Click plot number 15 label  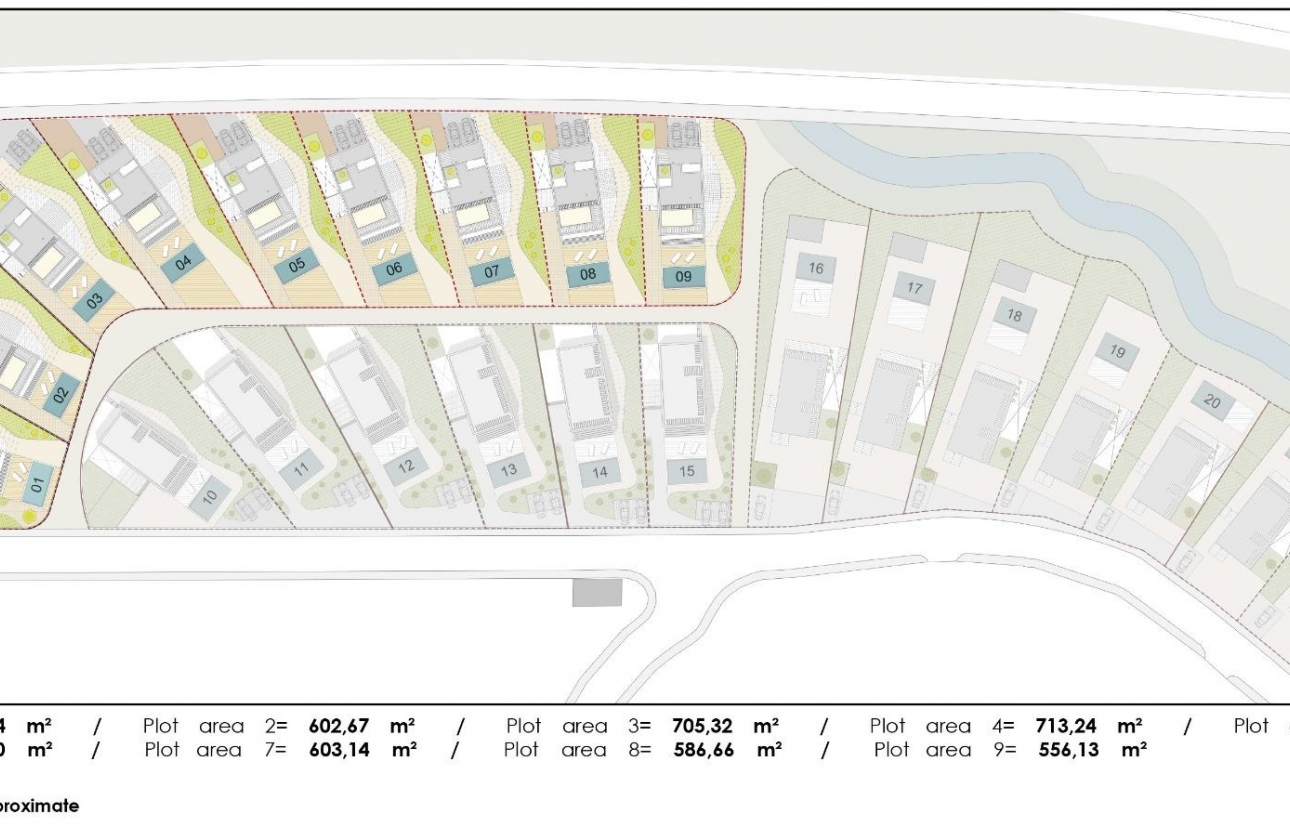pos(687,471)
